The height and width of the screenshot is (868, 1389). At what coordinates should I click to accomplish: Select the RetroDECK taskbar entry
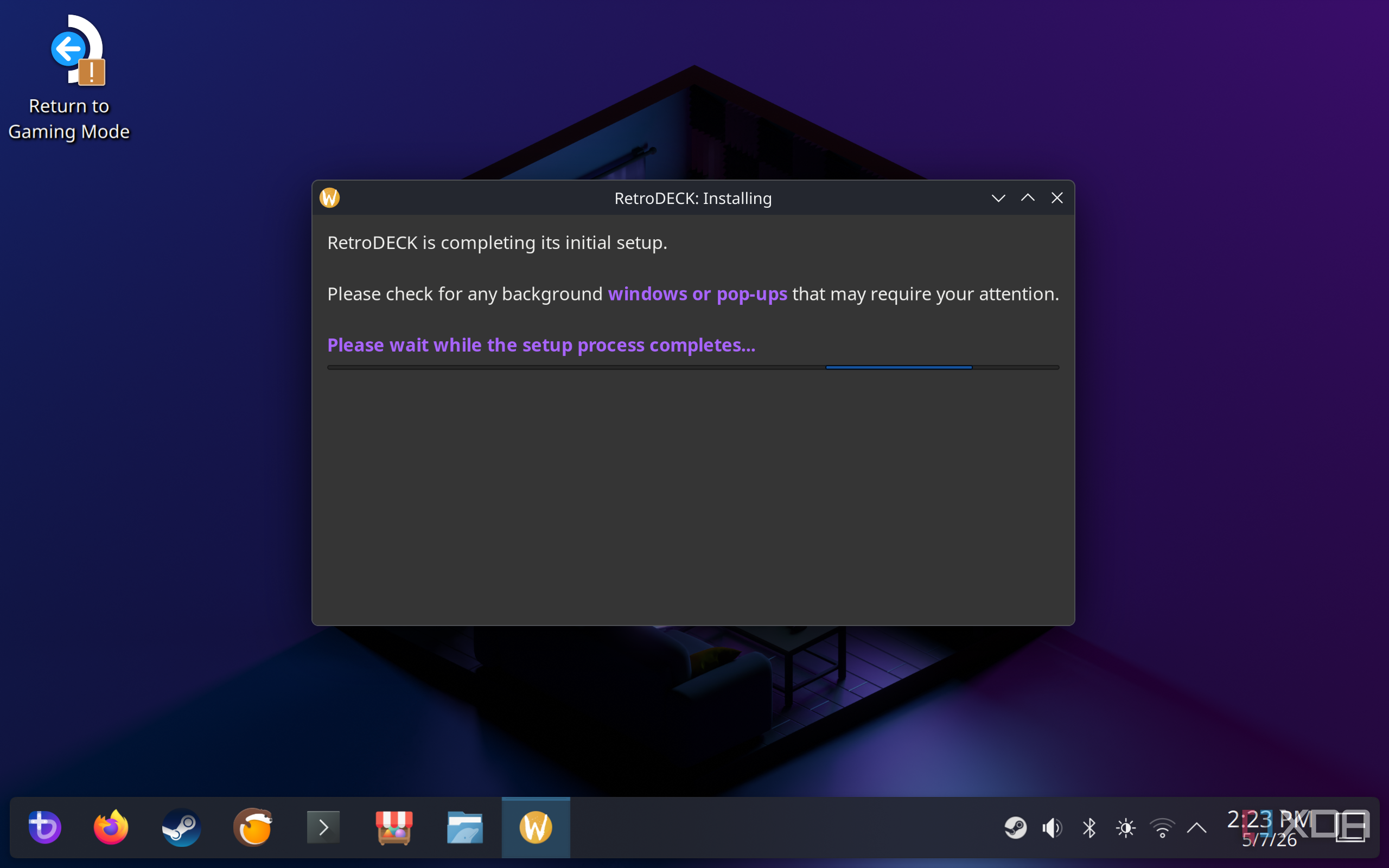click(x=536, y=827)
